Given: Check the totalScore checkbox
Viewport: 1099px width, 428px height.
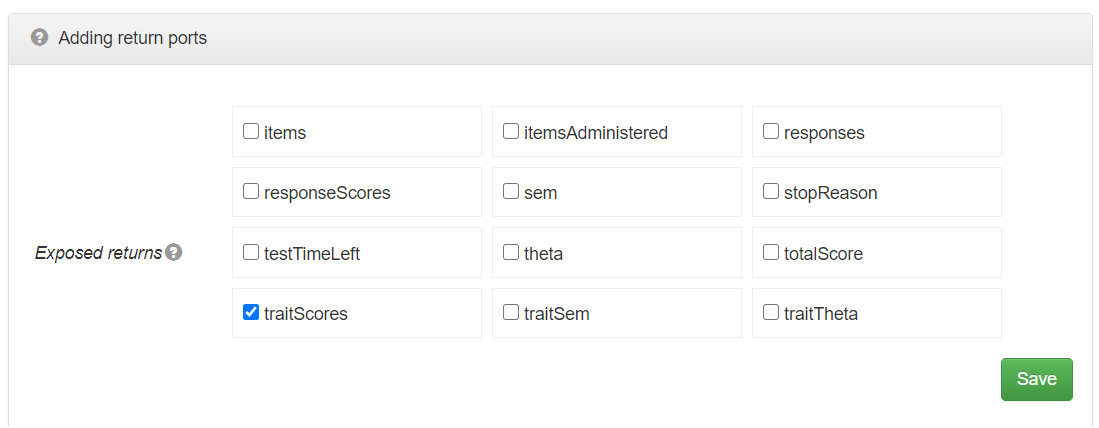Looking at the screenshot, I should (x=771, y=252).
